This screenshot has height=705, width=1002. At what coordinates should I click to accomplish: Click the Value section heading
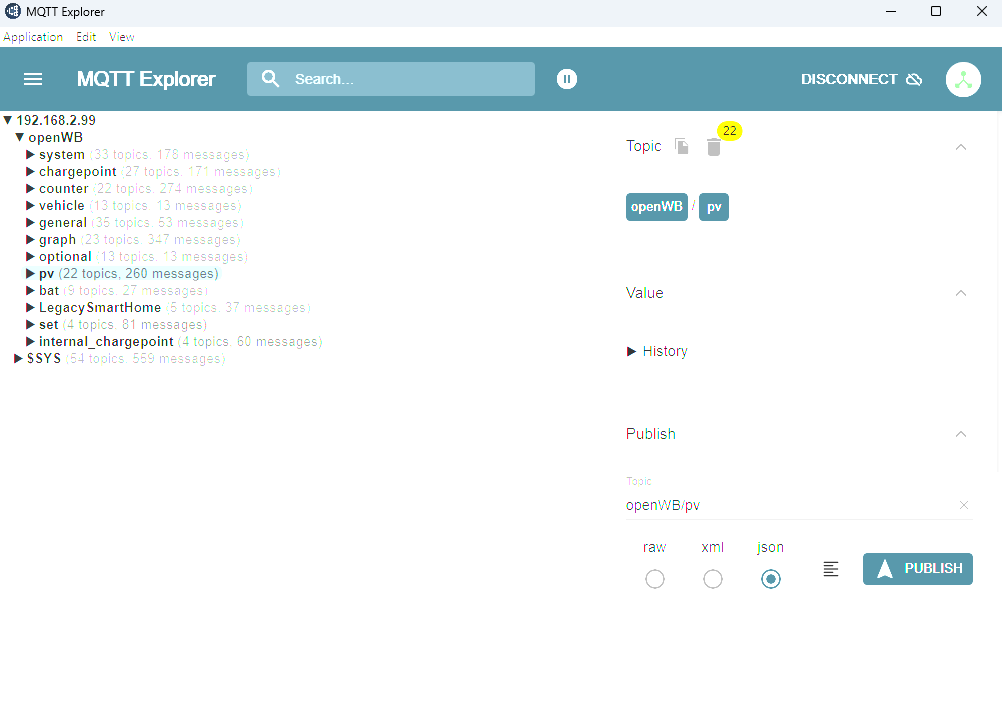coord(645,293)
